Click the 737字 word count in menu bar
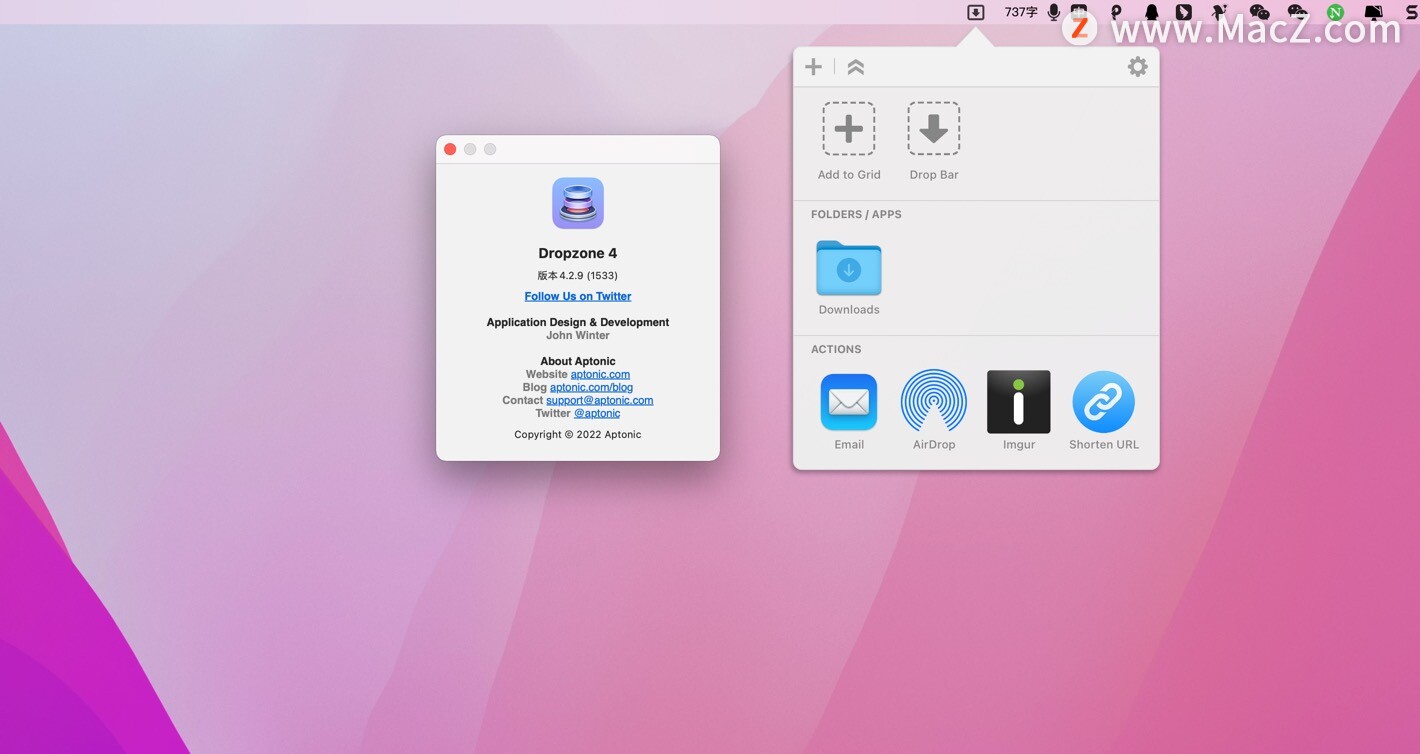This screenshot has width=1420, height=754. pos(1021,12)
